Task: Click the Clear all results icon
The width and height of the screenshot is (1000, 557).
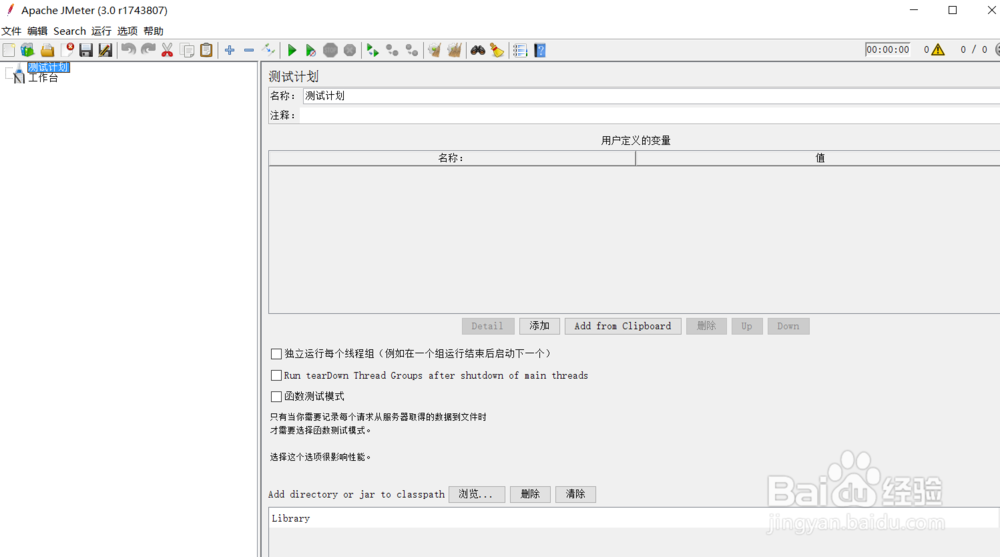Action: coord(454,50)
